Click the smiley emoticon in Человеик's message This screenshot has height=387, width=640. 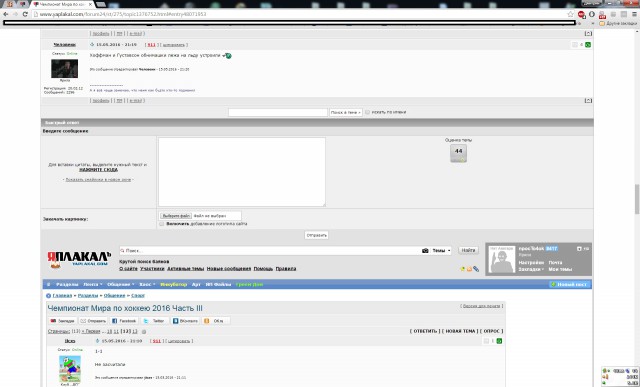point(228,56)
